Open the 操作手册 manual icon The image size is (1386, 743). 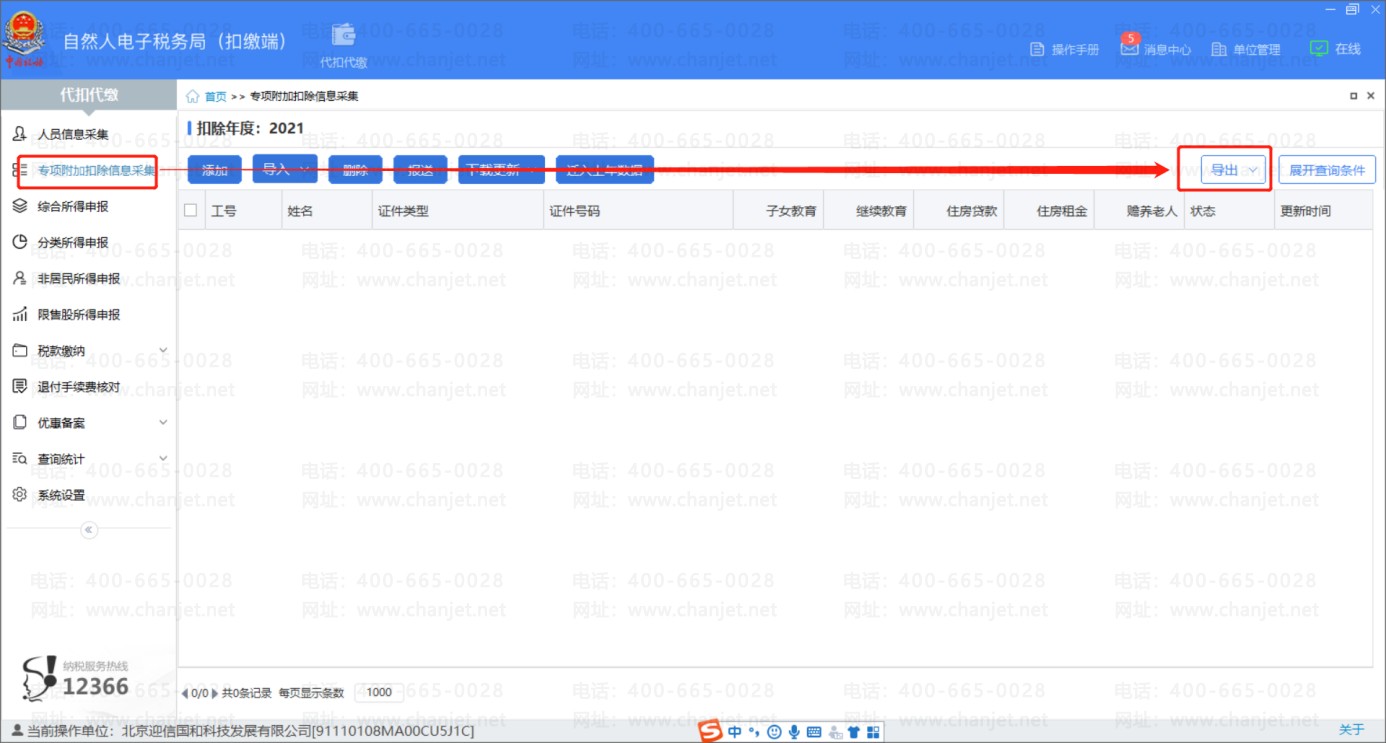pyautogui.click(x=1037, y=49)
